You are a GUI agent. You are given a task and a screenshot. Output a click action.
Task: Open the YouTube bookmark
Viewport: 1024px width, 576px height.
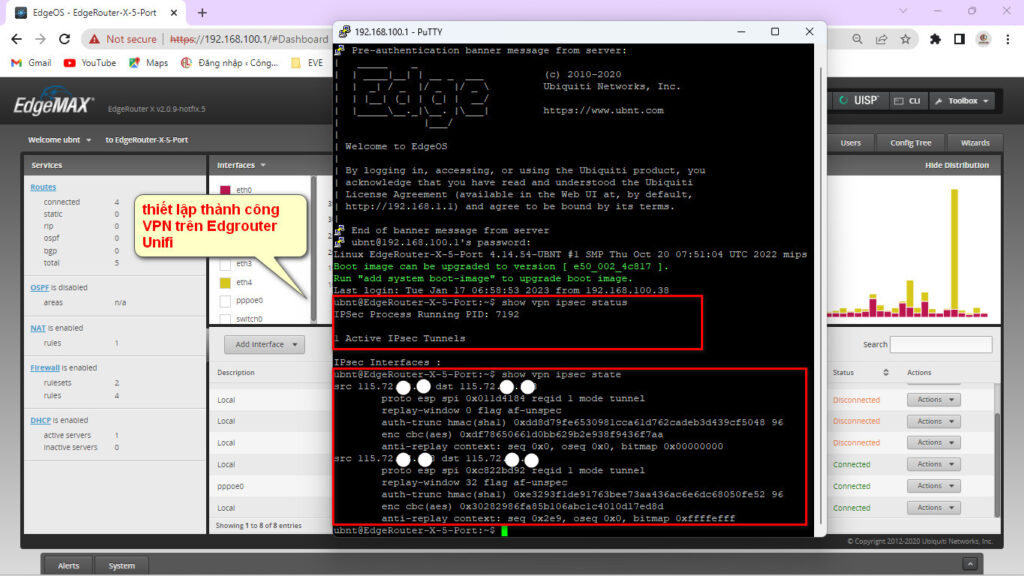[89, 62]
